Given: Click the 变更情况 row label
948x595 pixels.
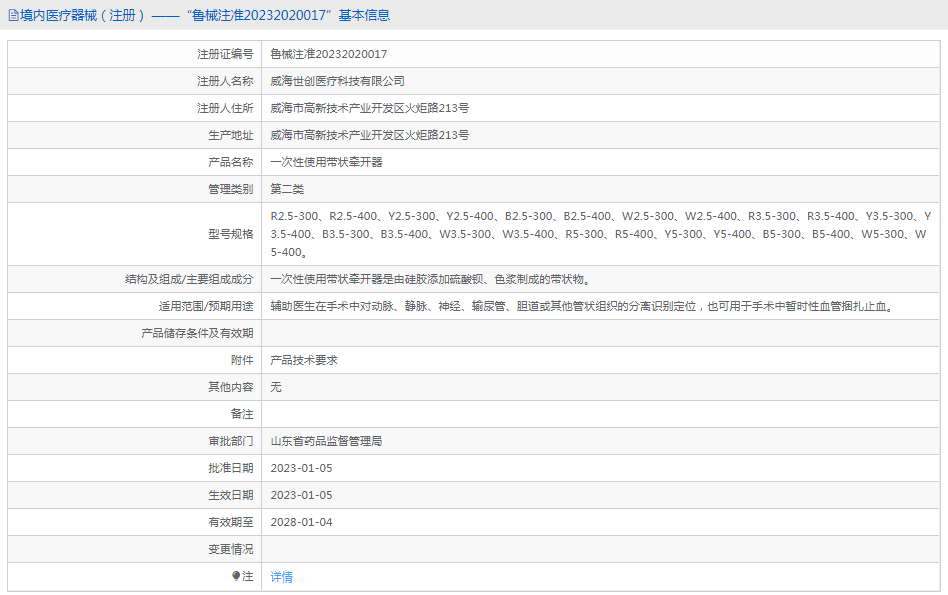Looking at the screenshot, I should tap(230, 549).
